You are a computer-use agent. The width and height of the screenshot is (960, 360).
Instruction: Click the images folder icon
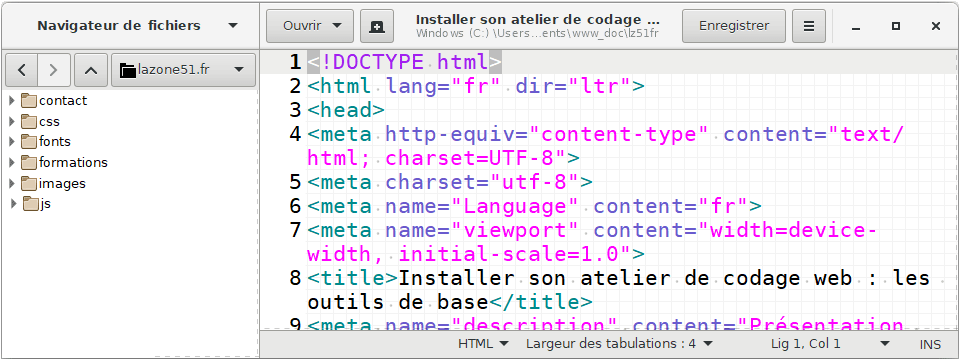(x=29, y=183)
